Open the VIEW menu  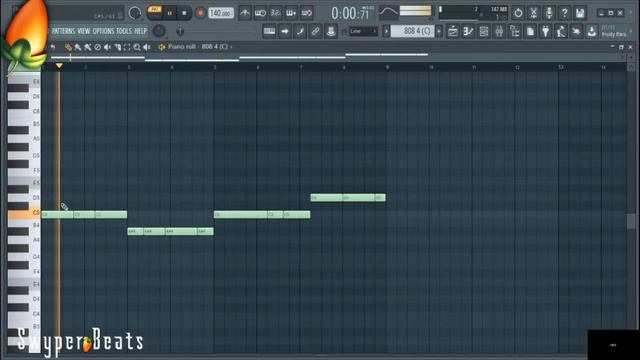[84, 31]
